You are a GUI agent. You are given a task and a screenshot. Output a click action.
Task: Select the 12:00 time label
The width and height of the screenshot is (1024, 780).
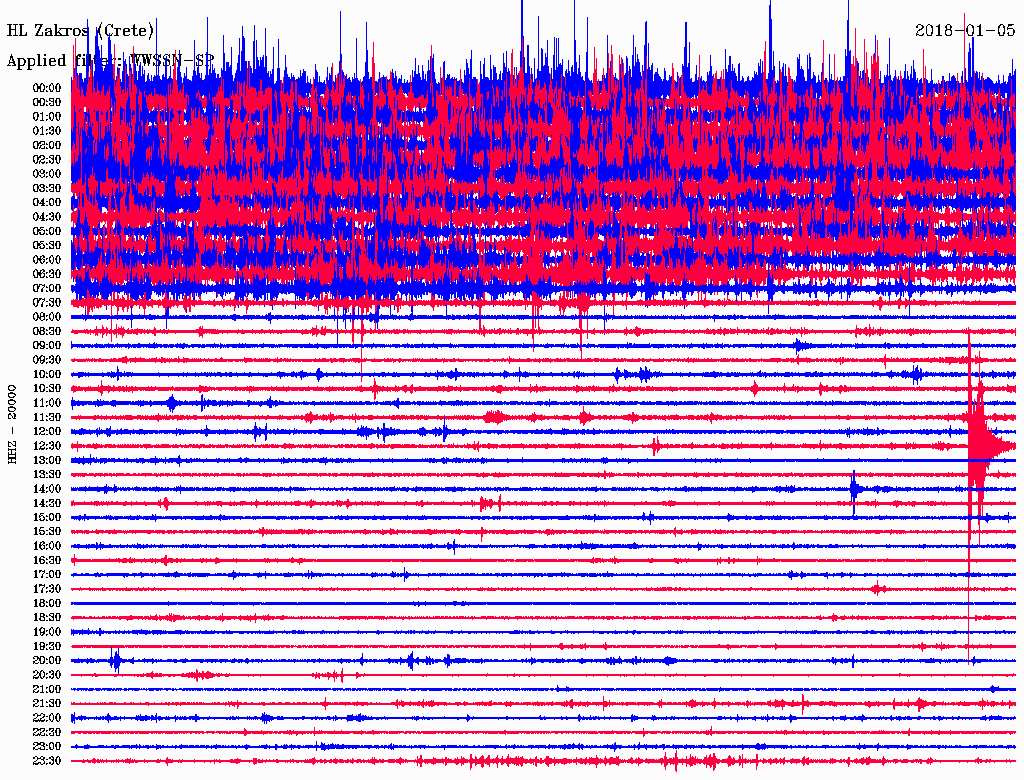pos(47,432)
